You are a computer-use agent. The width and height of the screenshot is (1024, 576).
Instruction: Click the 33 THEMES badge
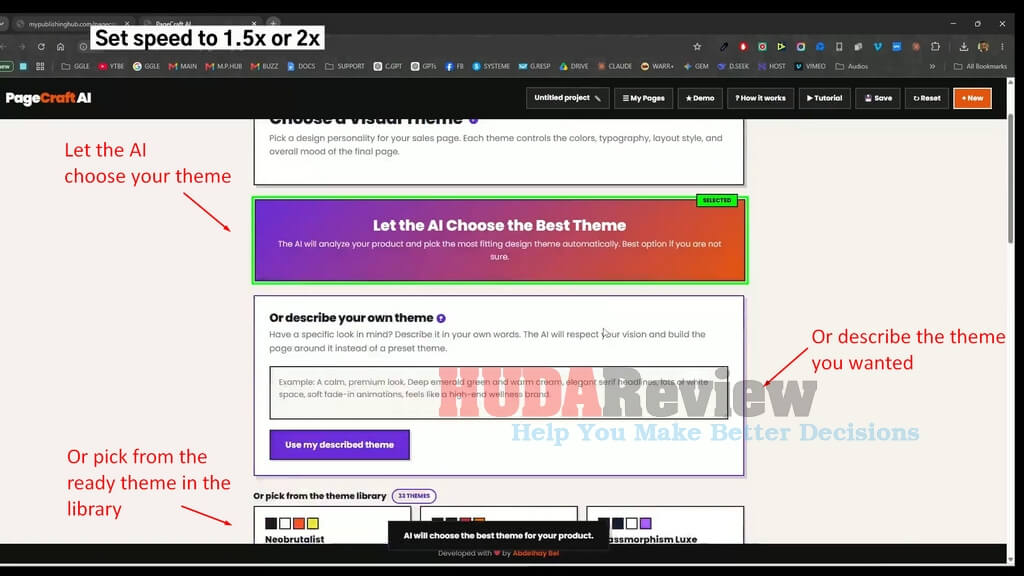[x=414, y=496]
